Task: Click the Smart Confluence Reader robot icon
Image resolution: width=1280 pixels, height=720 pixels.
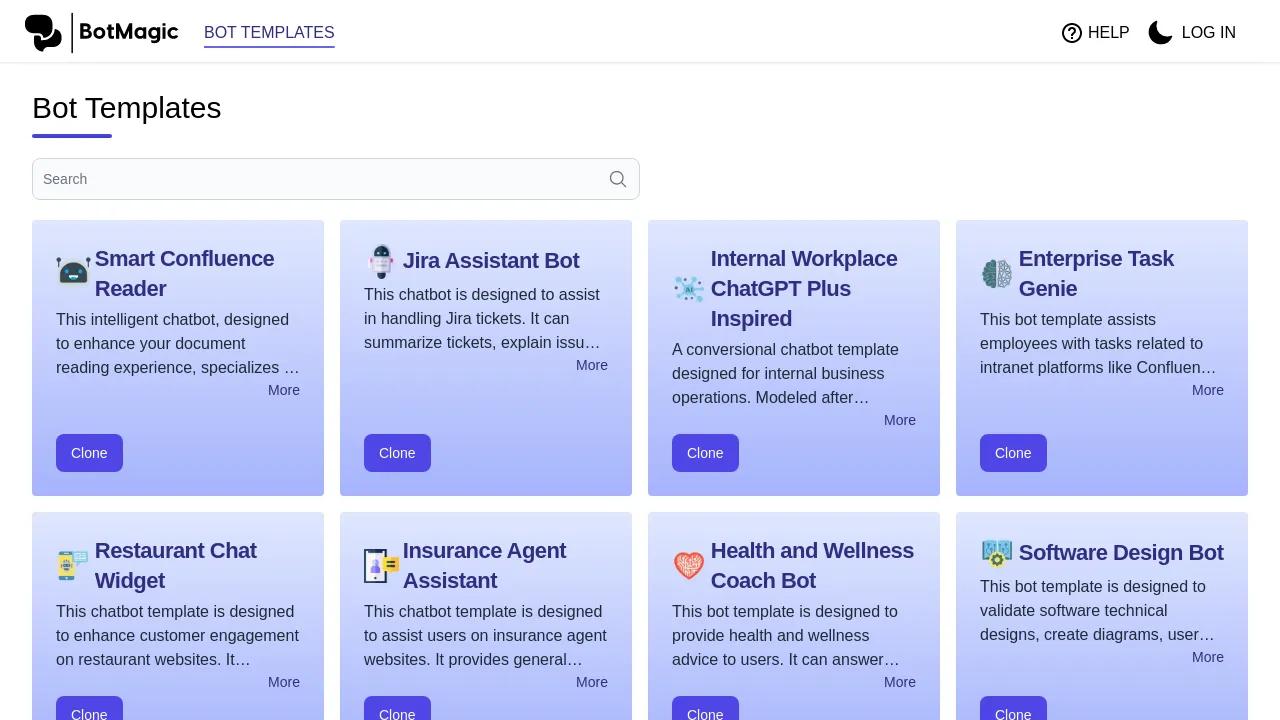Action: tap(74, 271)
